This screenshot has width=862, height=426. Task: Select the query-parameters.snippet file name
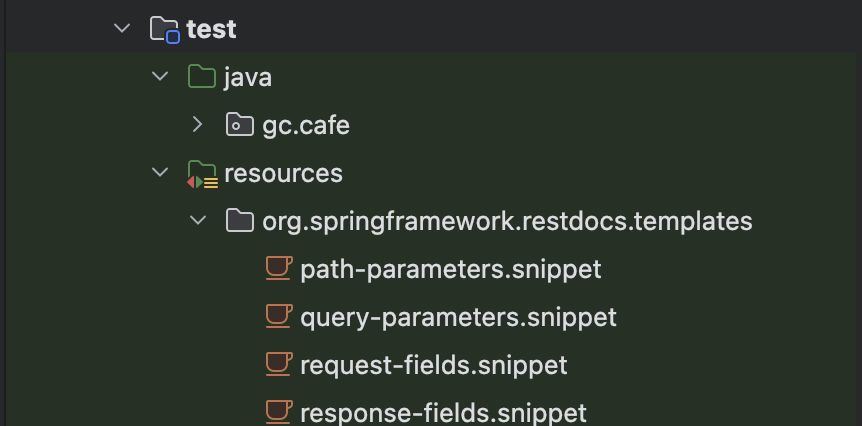click(x=458, y=317)
